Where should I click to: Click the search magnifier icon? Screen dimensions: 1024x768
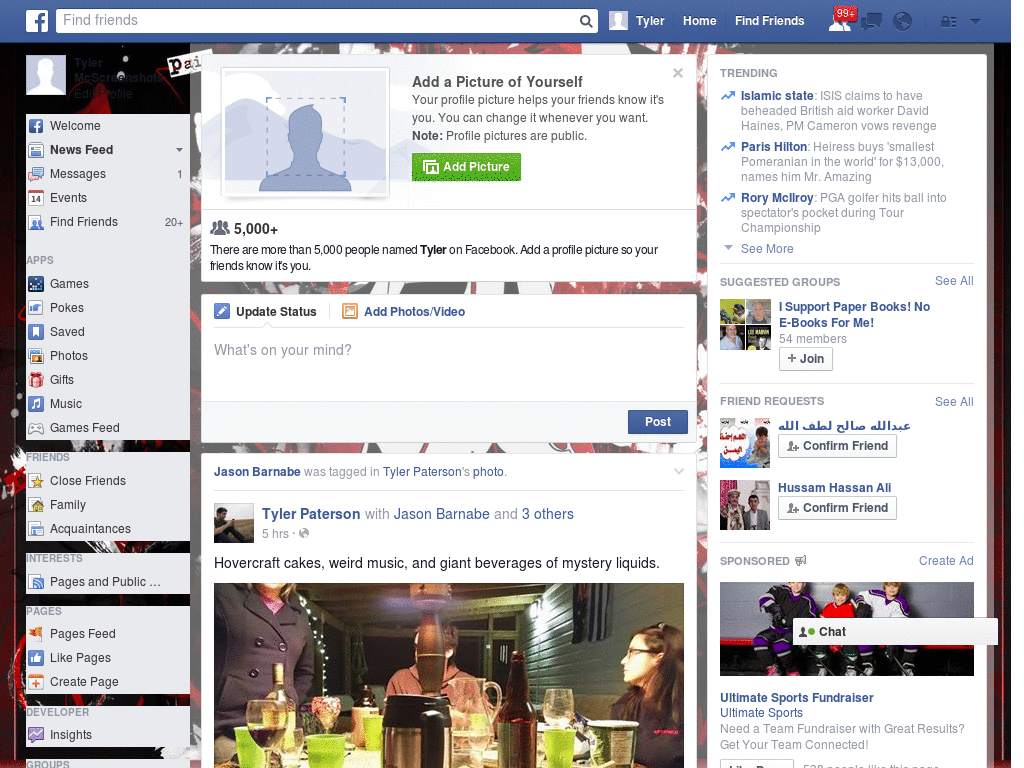pos(586,21)
